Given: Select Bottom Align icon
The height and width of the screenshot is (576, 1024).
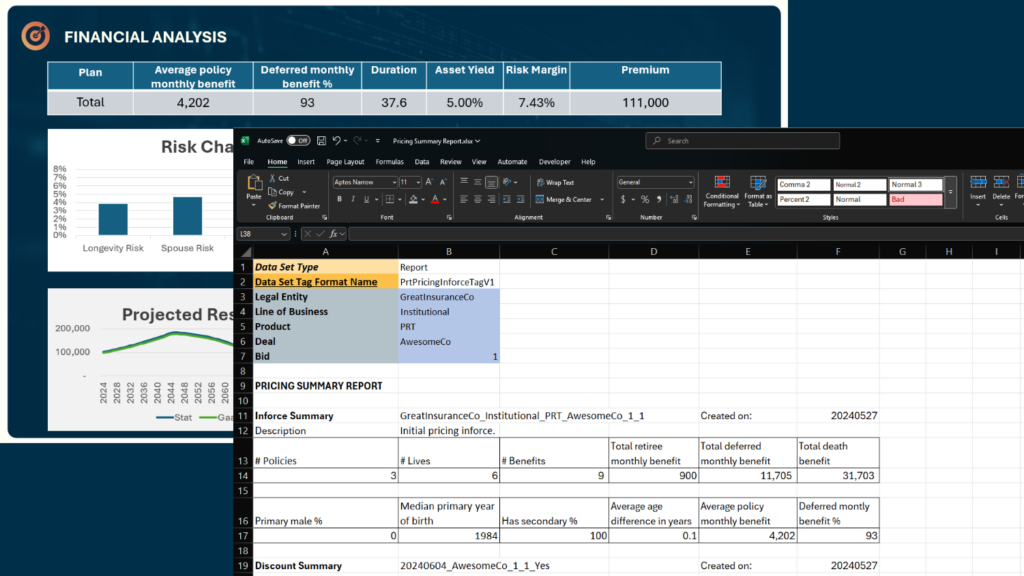Looking at the screenshot, I should (491, 182).
